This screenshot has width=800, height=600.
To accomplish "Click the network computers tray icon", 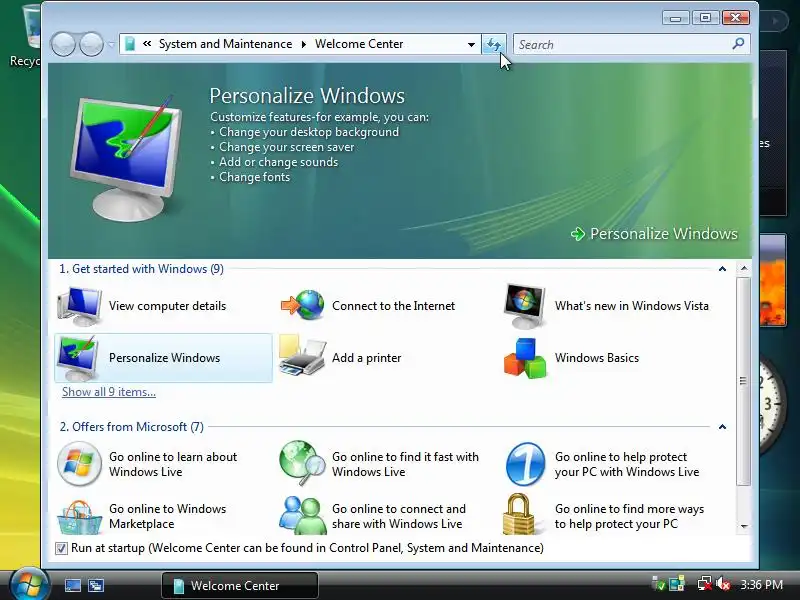I will [x=677, y=583].
